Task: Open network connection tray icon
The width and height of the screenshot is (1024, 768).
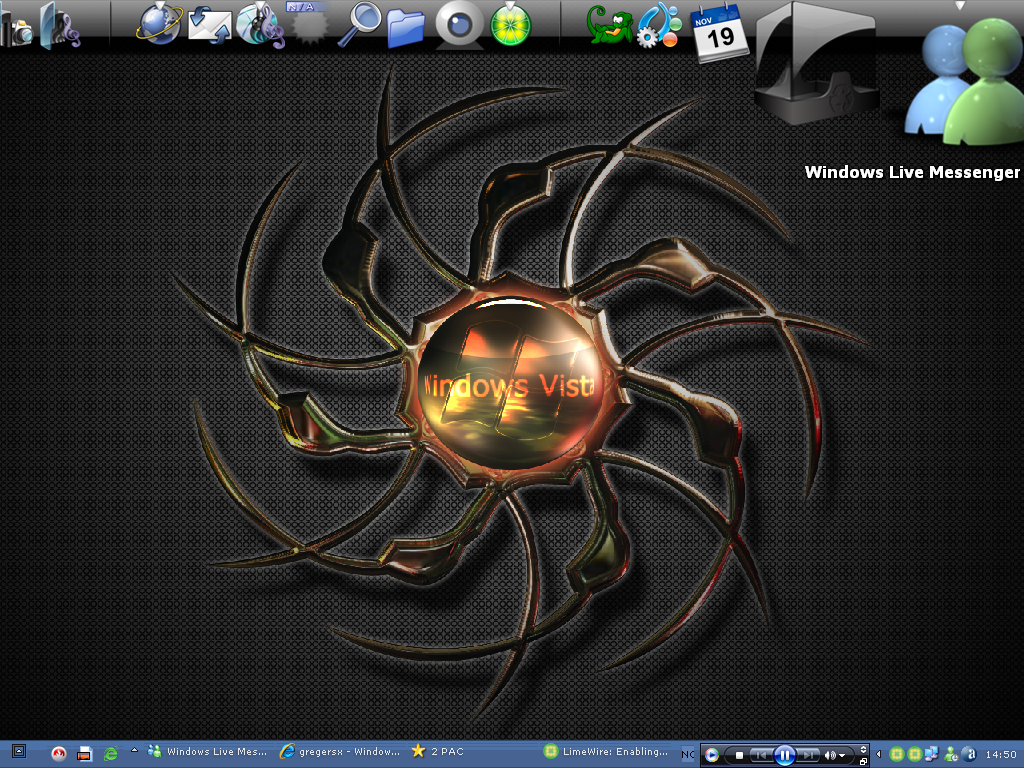Action: pos(931,754)
